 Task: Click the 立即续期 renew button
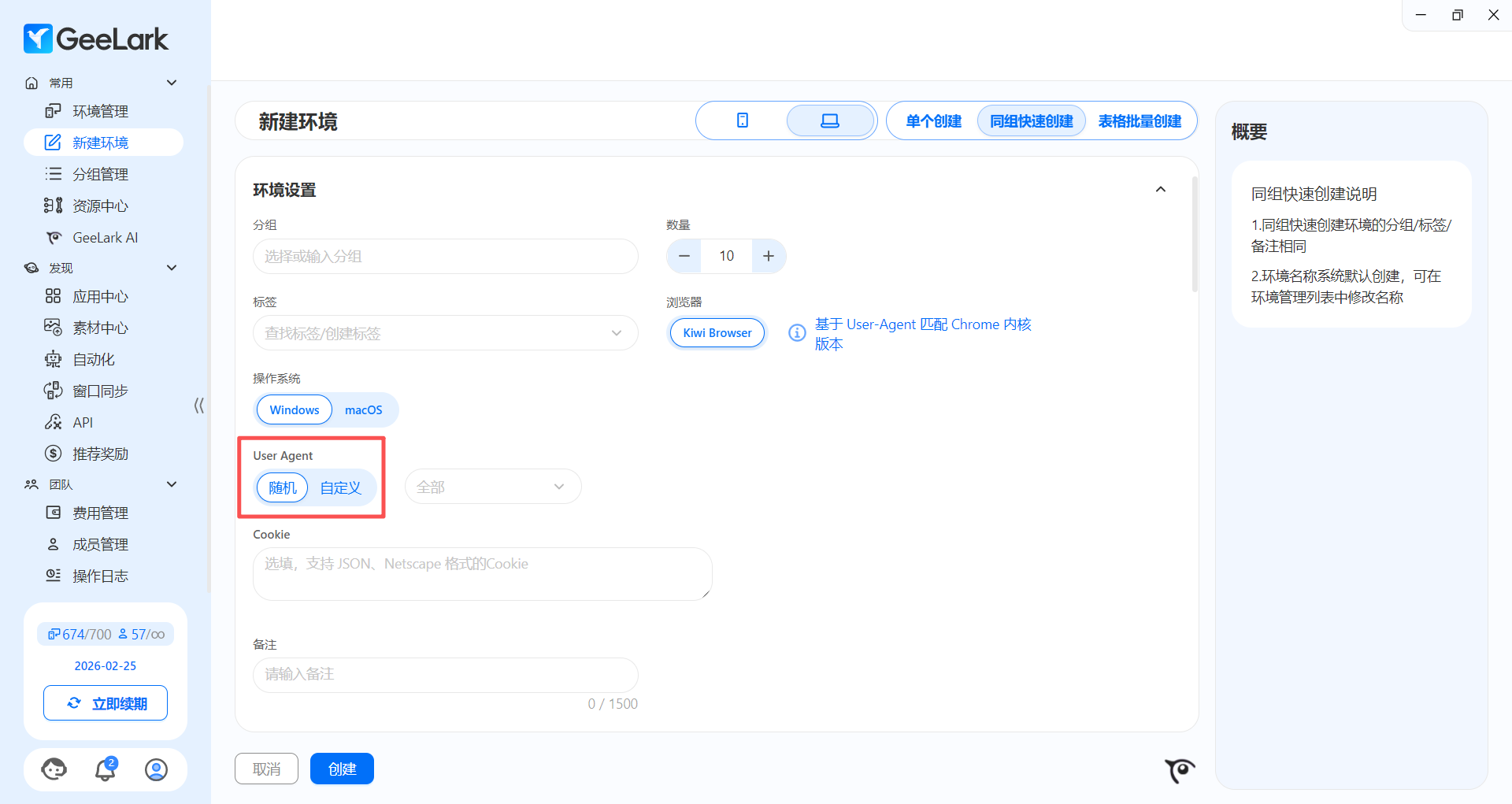[x=106, y=703]
